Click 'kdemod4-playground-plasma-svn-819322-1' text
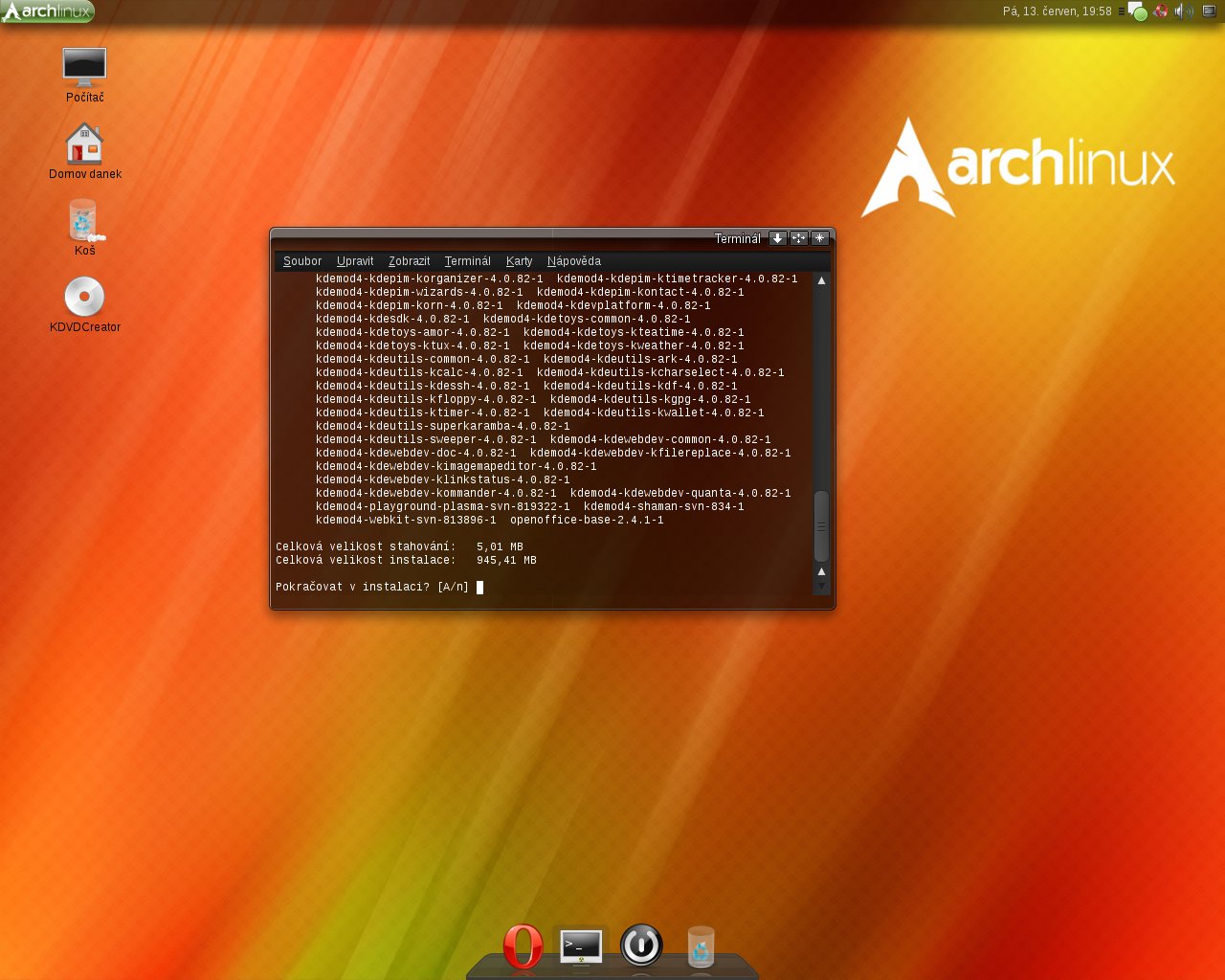The height and width of the screenshot is (980, 1225). [442, 507]
